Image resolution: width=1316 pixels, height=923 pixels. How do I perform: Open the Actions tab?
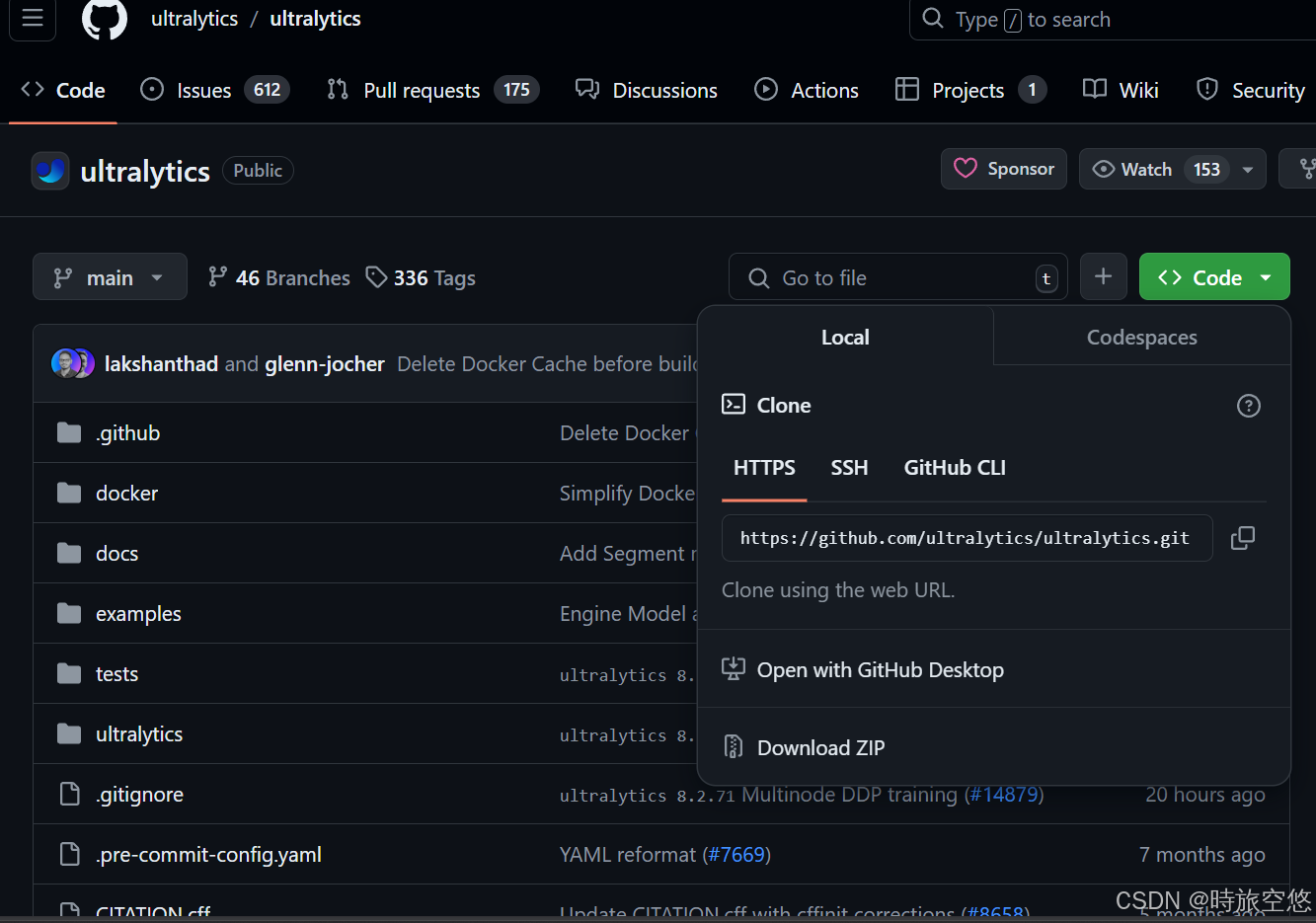point(807,90)
